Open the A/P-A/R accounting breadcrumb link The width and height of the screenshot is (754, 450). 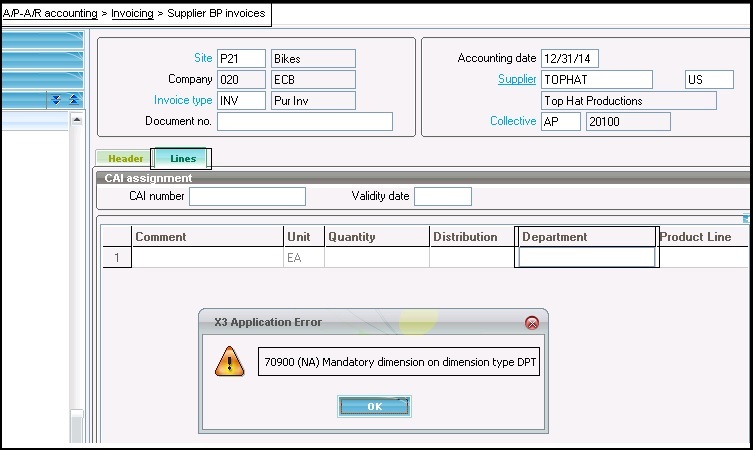click(50, 13)
